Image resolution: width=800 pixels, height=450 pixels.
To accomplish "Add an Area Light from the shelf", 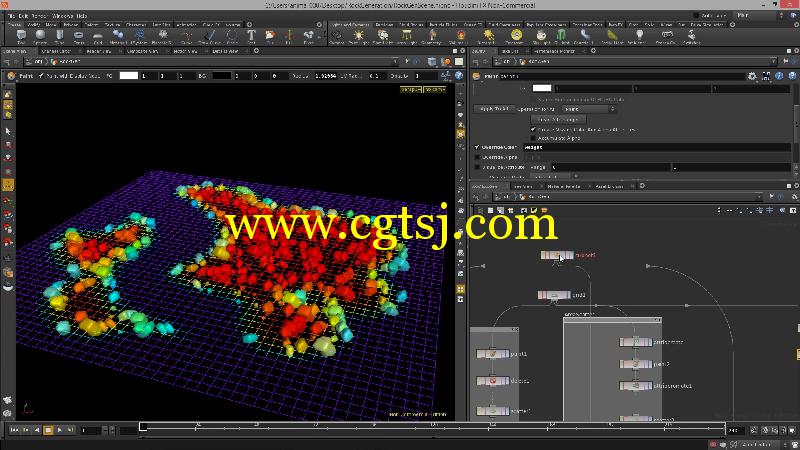I will click(x=407, y=36).
